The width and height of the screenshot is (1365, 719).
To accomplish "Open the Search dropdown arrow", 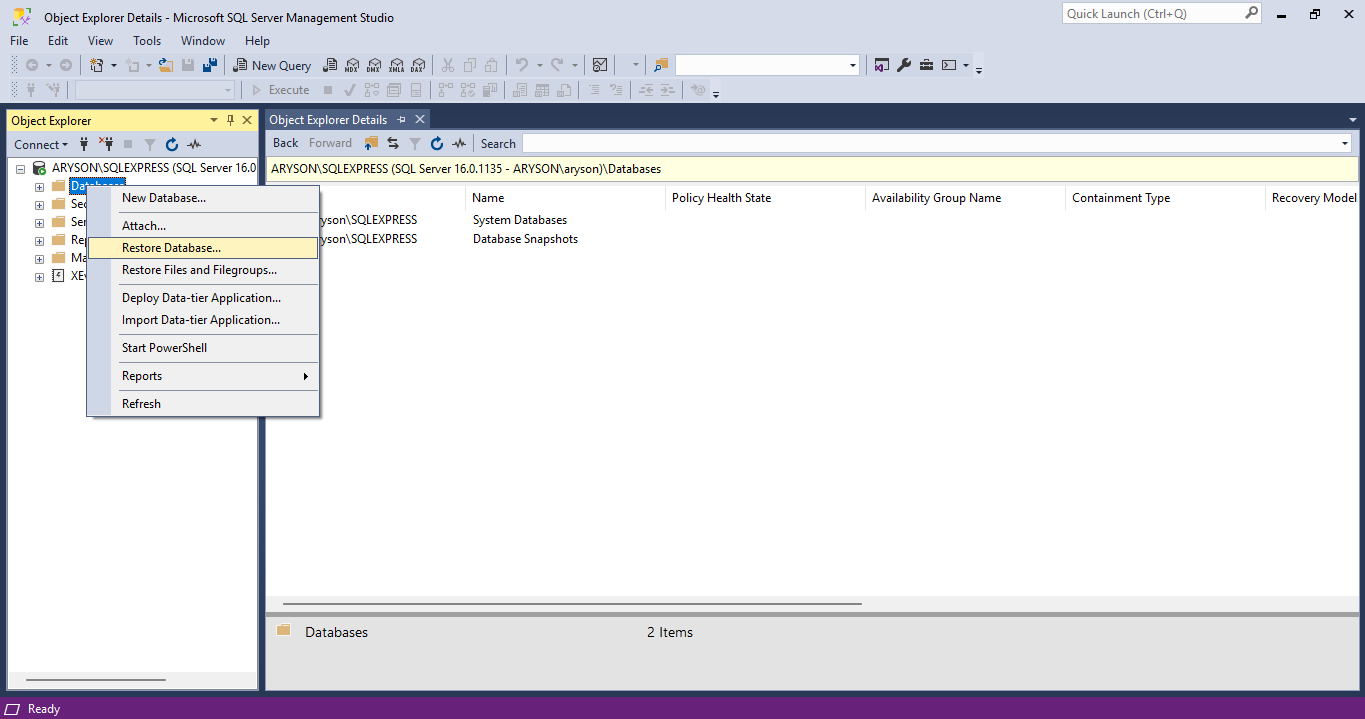I will [1344, 142].
